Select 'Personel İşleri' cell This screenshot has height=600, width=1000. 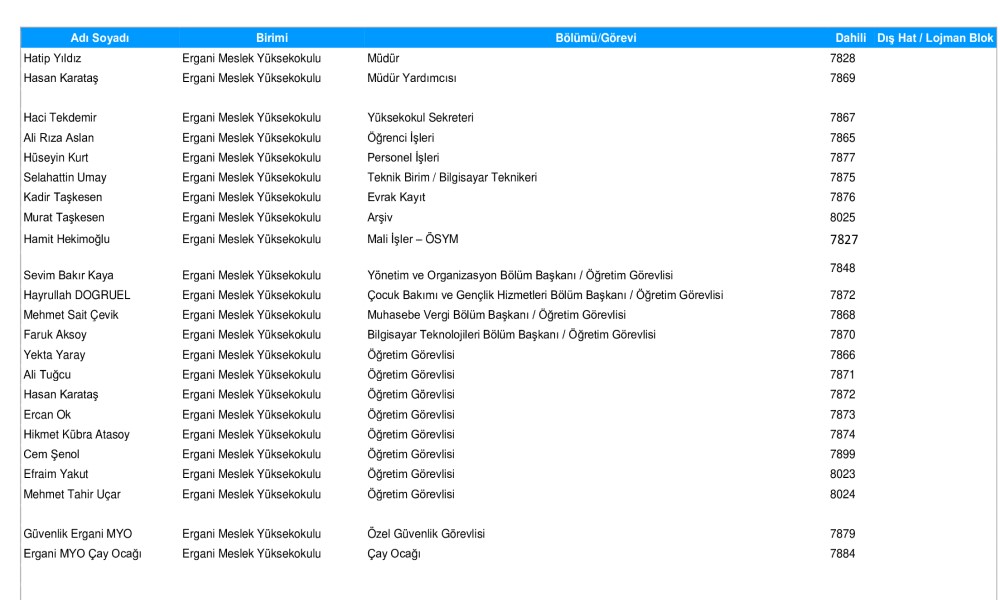(403, 157)
